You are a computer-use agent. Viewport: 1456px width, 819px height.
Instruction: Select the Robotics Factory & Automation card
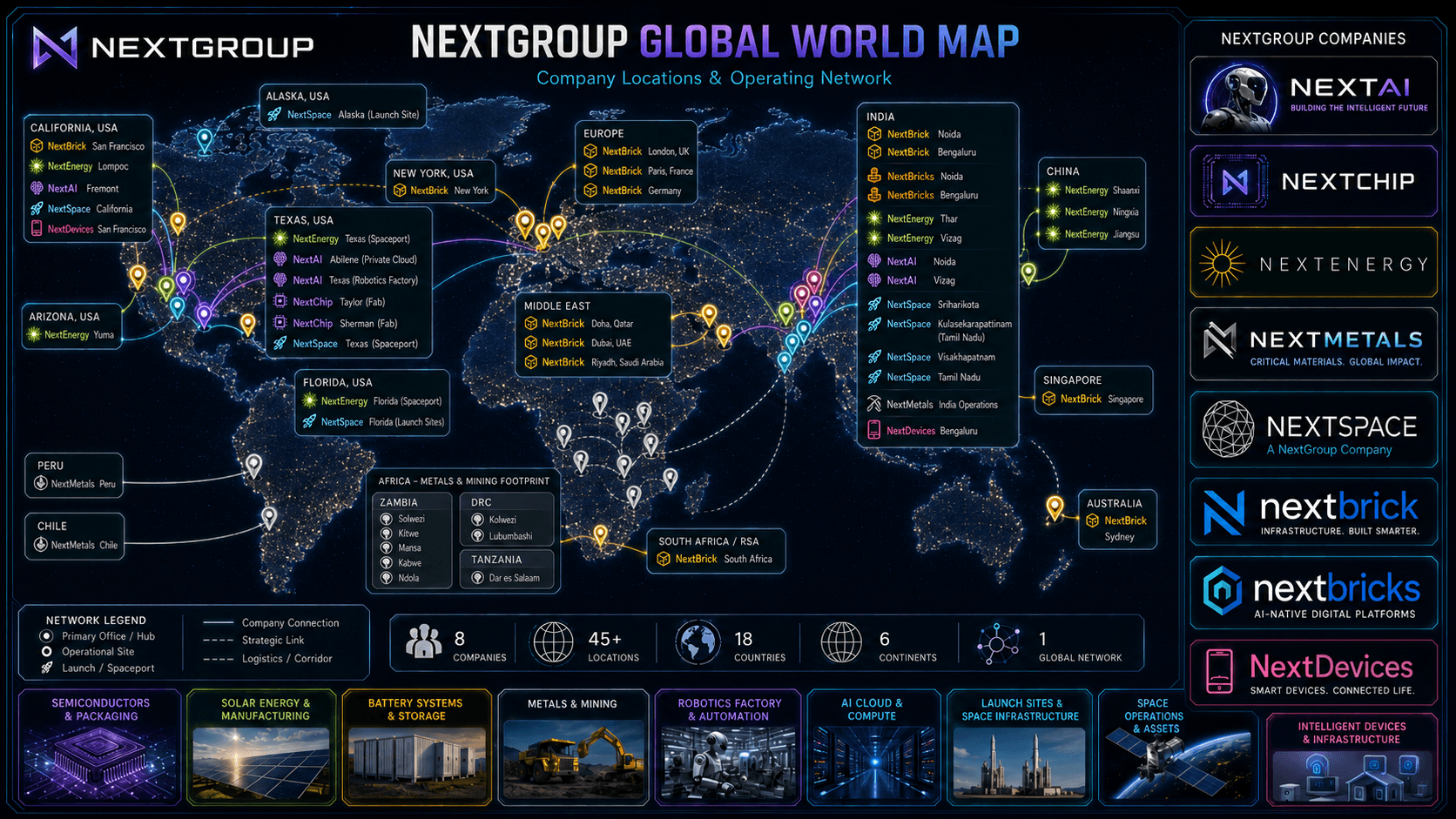tap(730, 747)
